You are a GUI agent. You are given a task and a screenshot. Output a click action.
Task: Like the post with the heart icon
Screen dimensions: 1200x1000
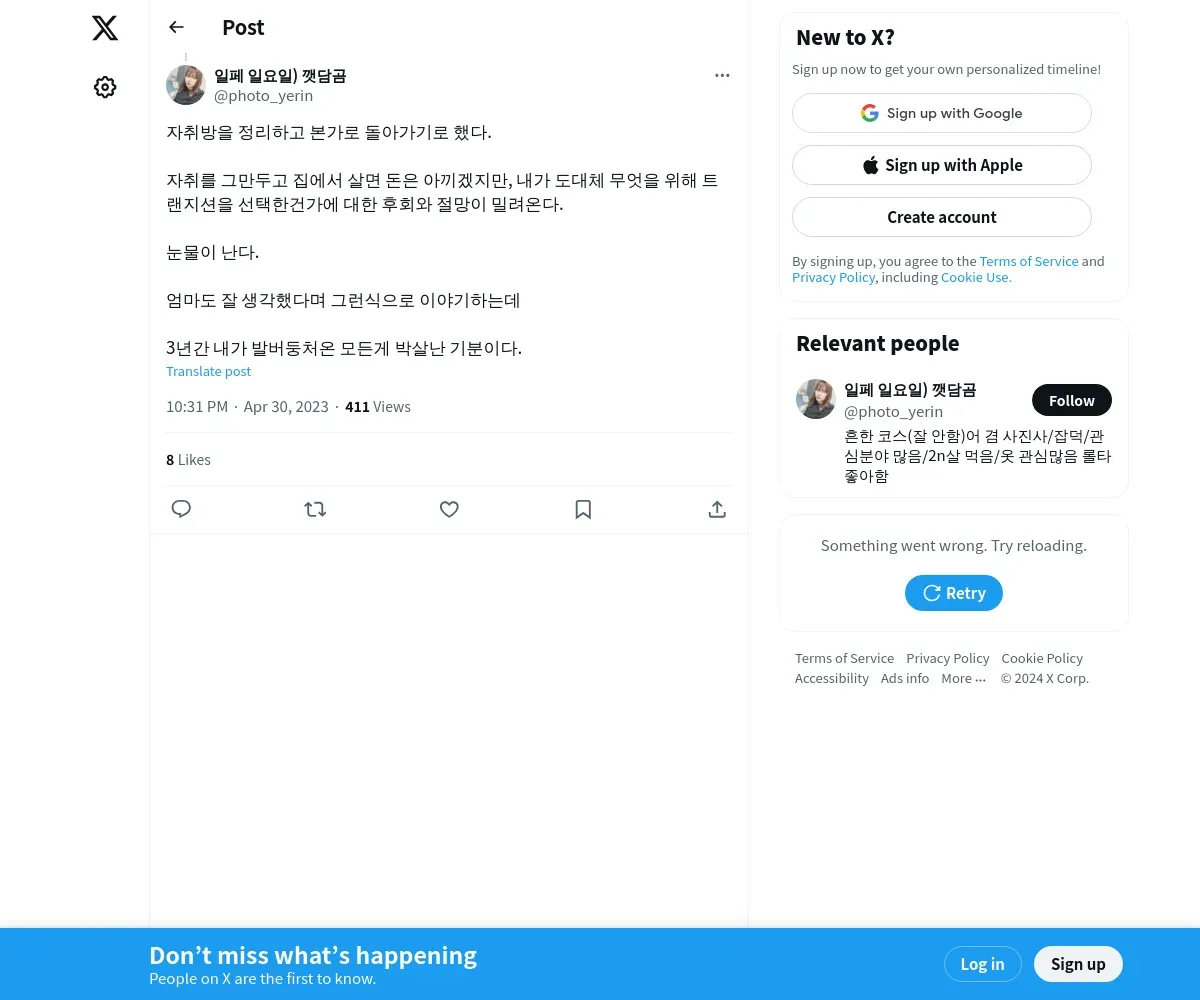pyautogui.click(x=449, y=509)
